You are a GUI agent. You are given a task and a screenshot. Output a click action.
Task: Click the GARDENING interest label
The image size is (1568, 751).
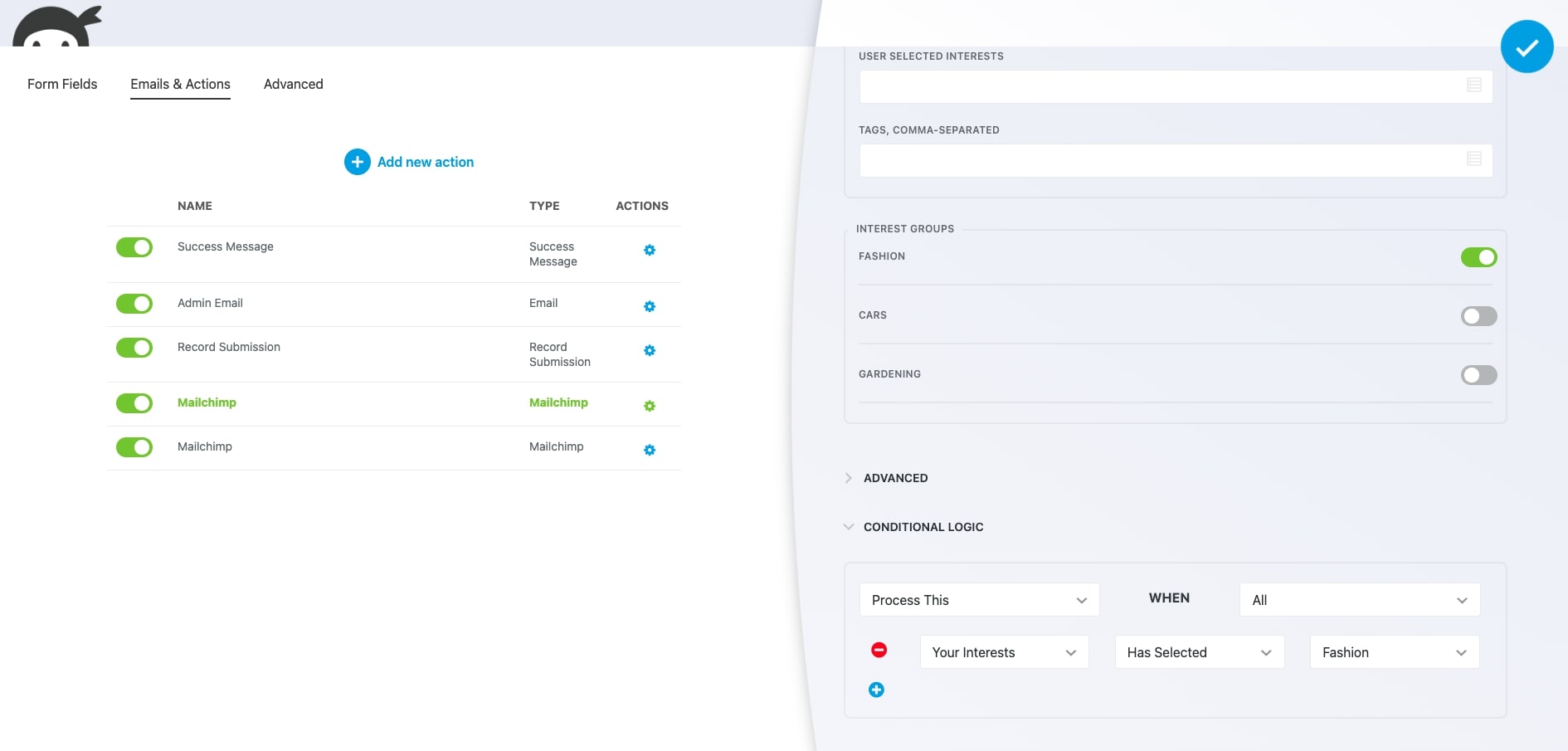[889, 374]
